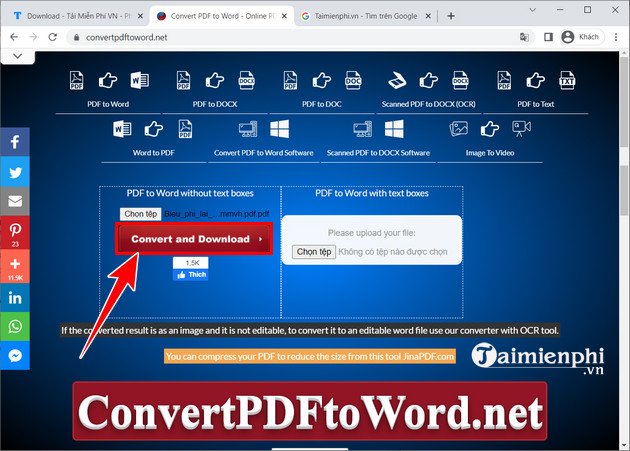Click the Không có tệp nào được chọn text

393,252
